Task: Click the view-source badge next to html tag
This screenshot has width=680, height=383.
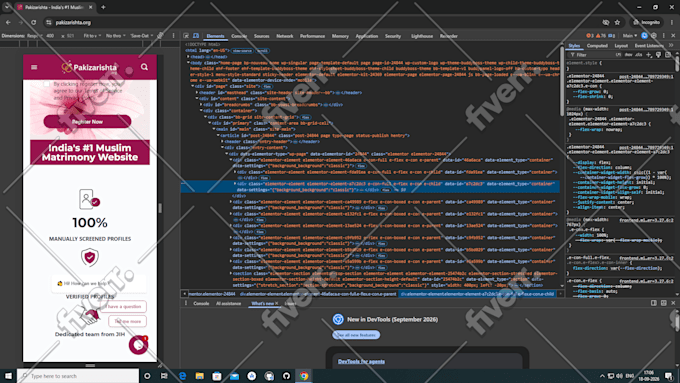Action: point(242,50)
